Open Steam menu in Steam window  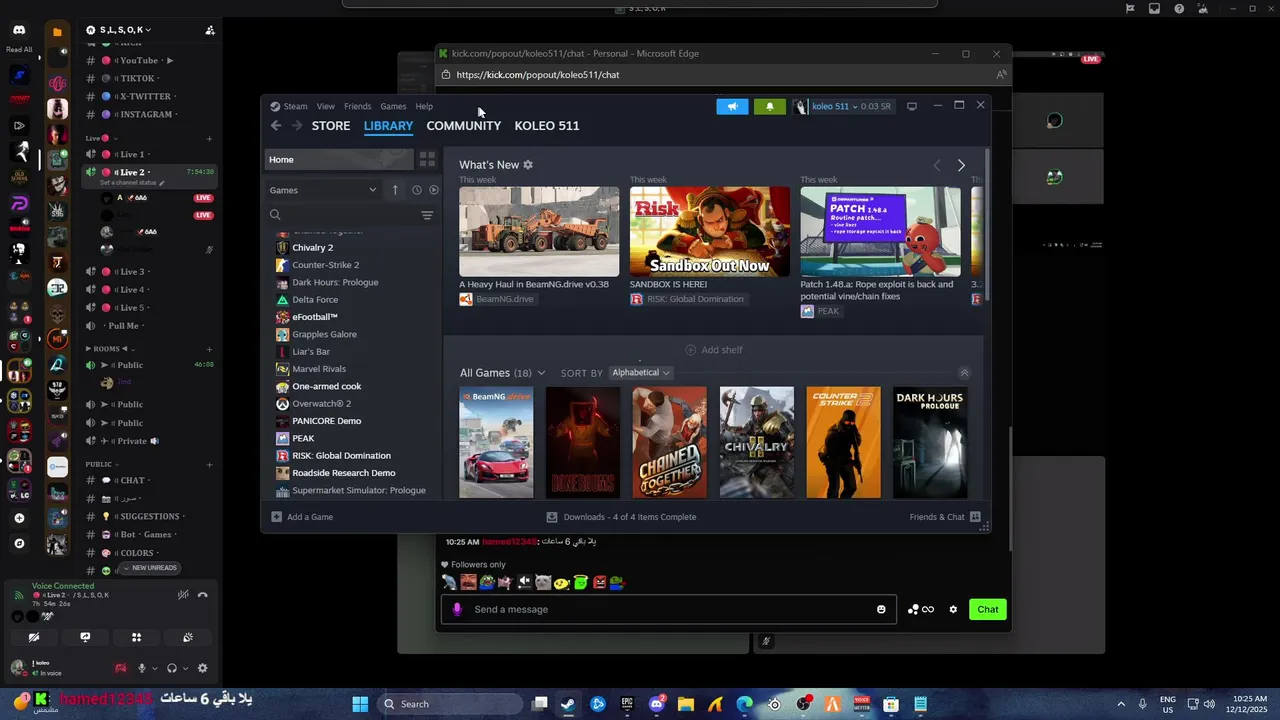point(295,106)
